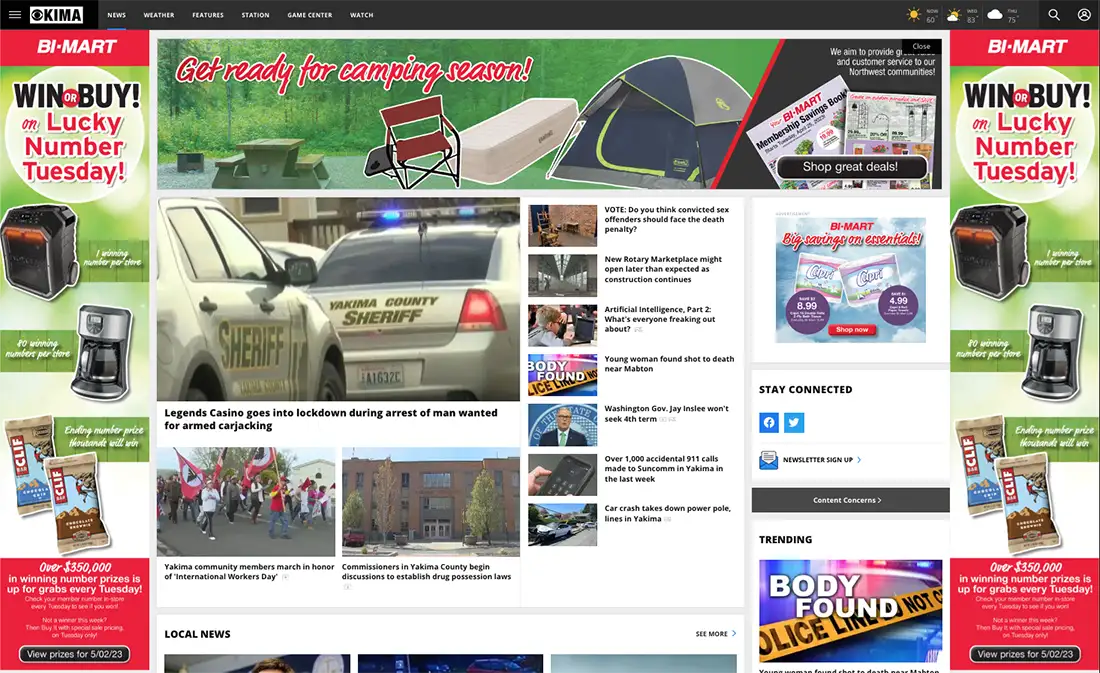Click left View prizes for 5/02/23 button

tap(74, 654)
